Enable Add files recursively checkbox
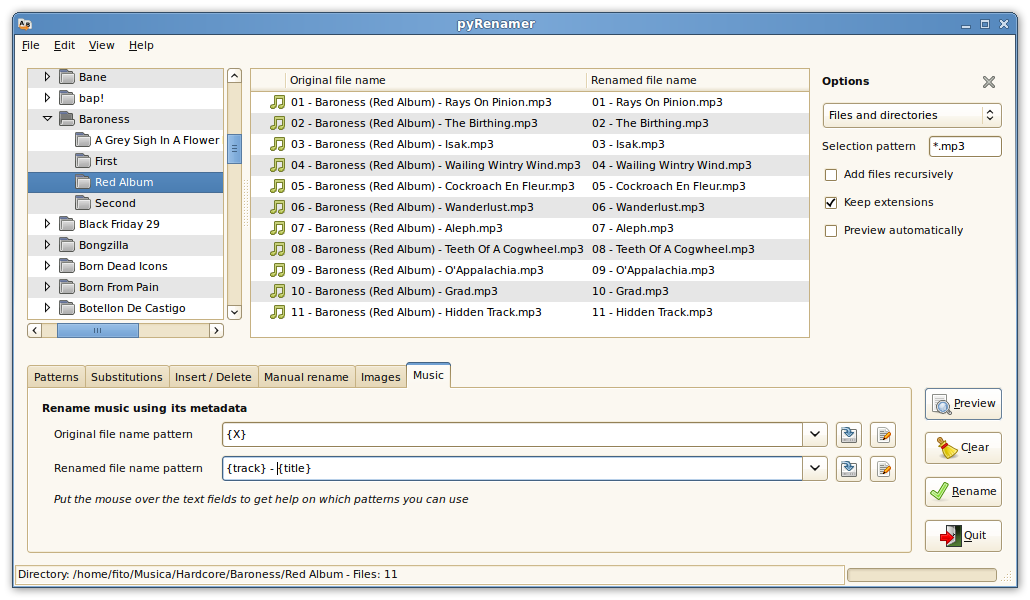The image size is (1030, 600). (831, 175)
